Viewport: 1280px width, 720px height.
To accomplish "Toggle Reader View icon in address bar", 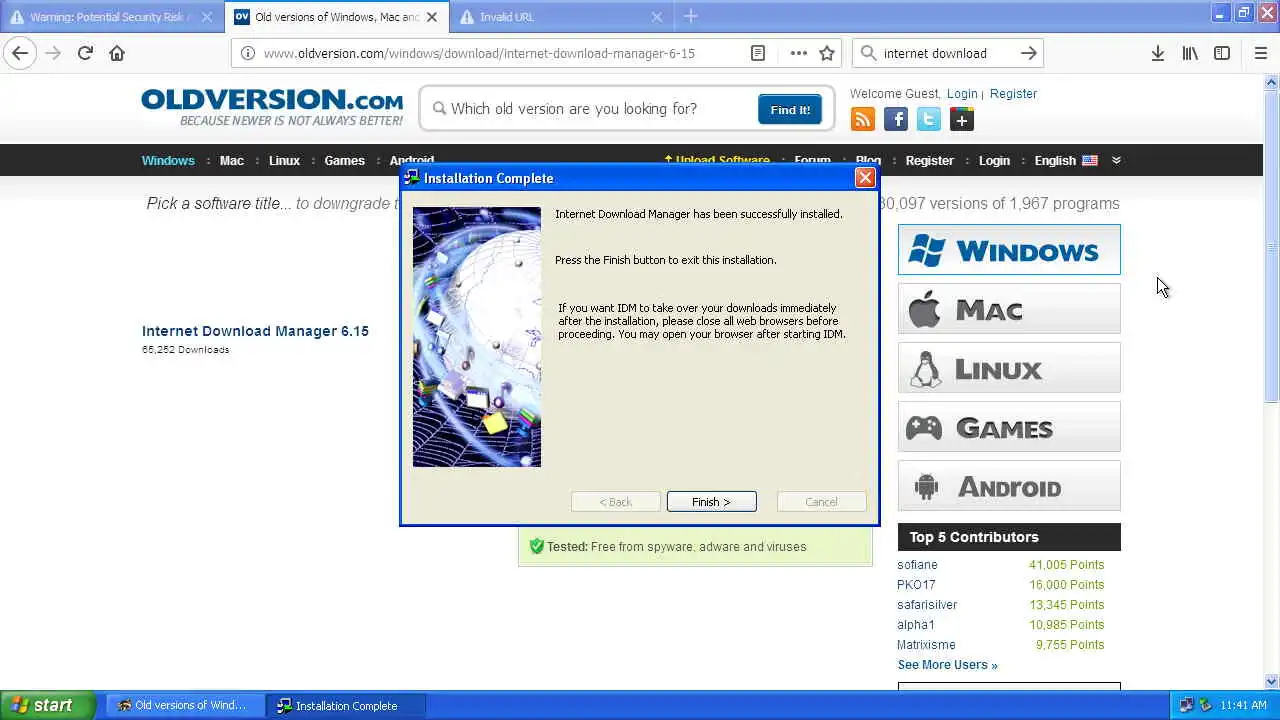I will click(758, 53).
